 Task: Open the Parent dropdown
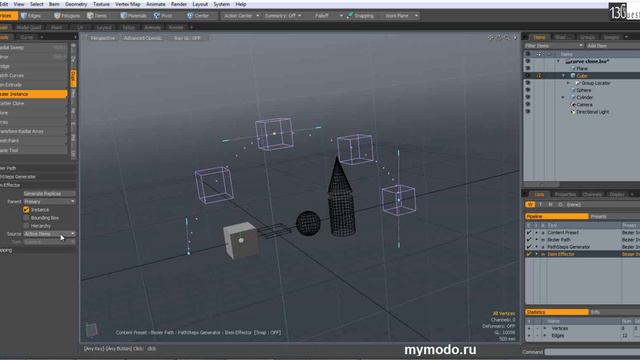point(49,201)
